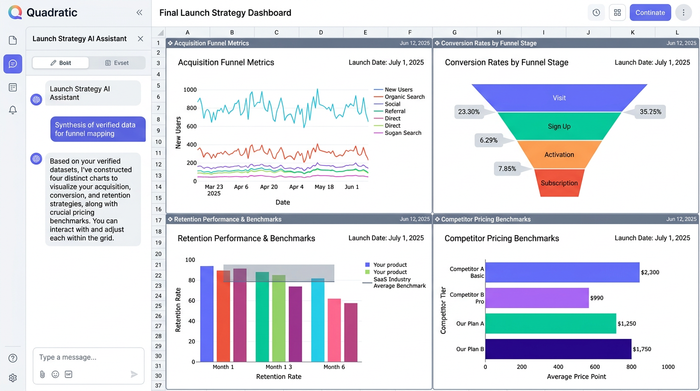This screenshot has width=700, height=391.
Task: Click the Competitor A Basic bar
Action: point(562,272)
